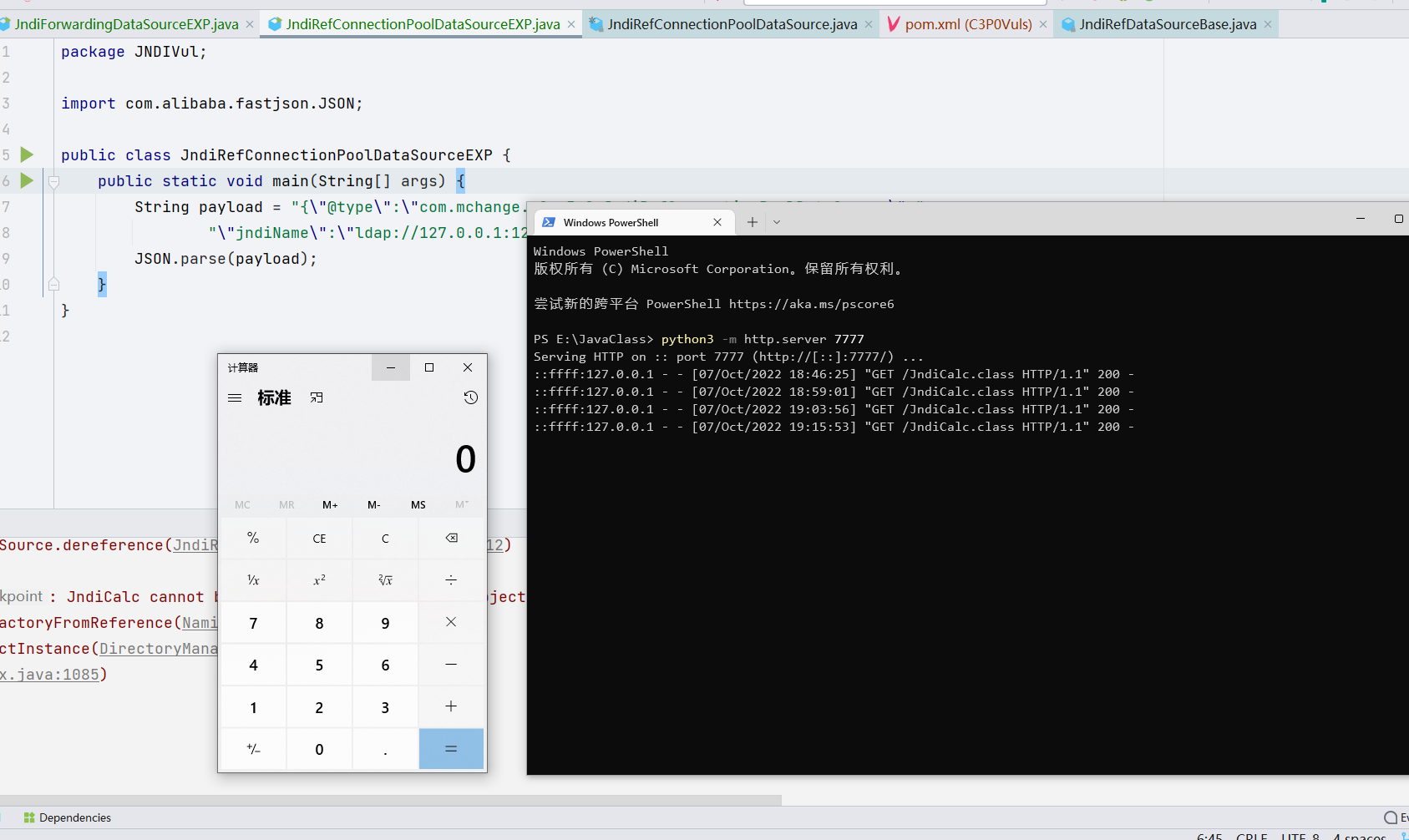Screen dimensions: 1409x840
Task: Toggle the pin icon beside line 10 in the gutter
Action: [53, 284]
